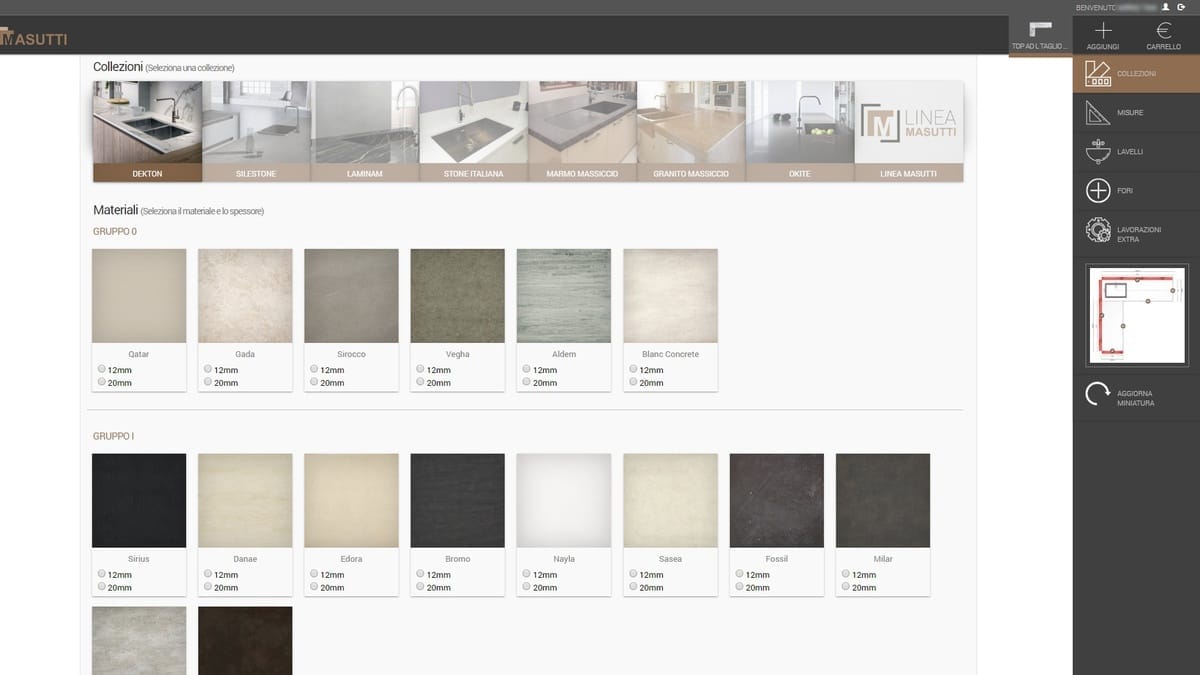Click the Sirius black material swatch
This screenshot has height=675, width=1200.
(139, 501)
